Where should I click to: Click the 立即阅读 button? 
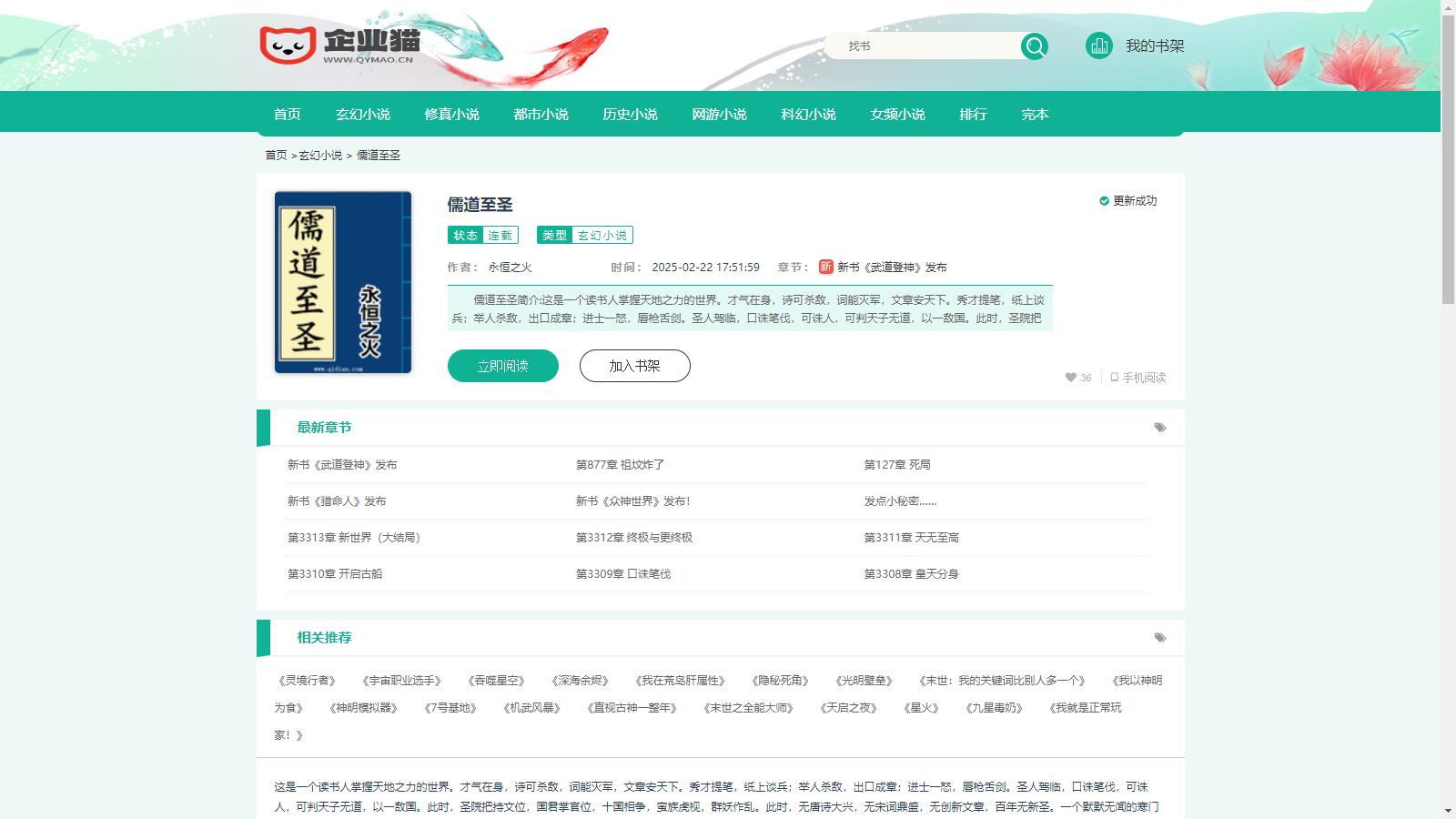[502, 365]
